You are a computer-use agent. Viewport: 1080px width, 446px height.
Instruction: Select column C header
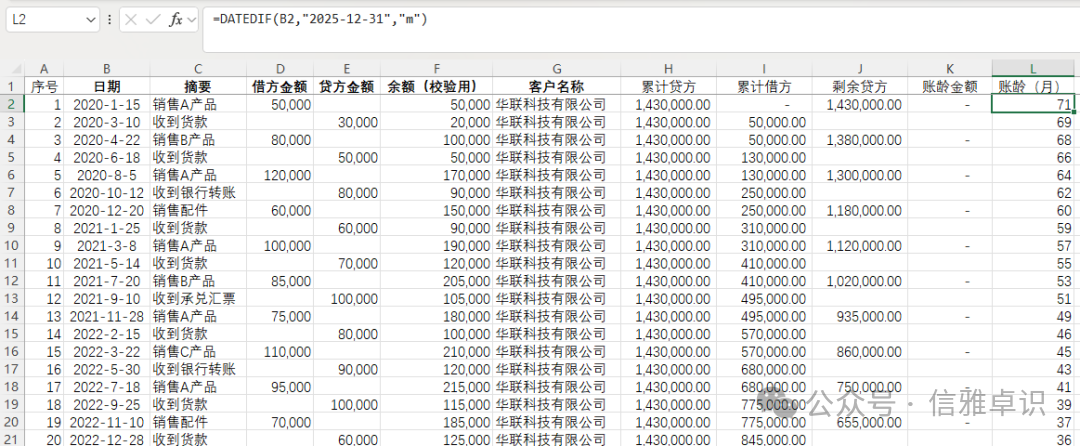198,69
